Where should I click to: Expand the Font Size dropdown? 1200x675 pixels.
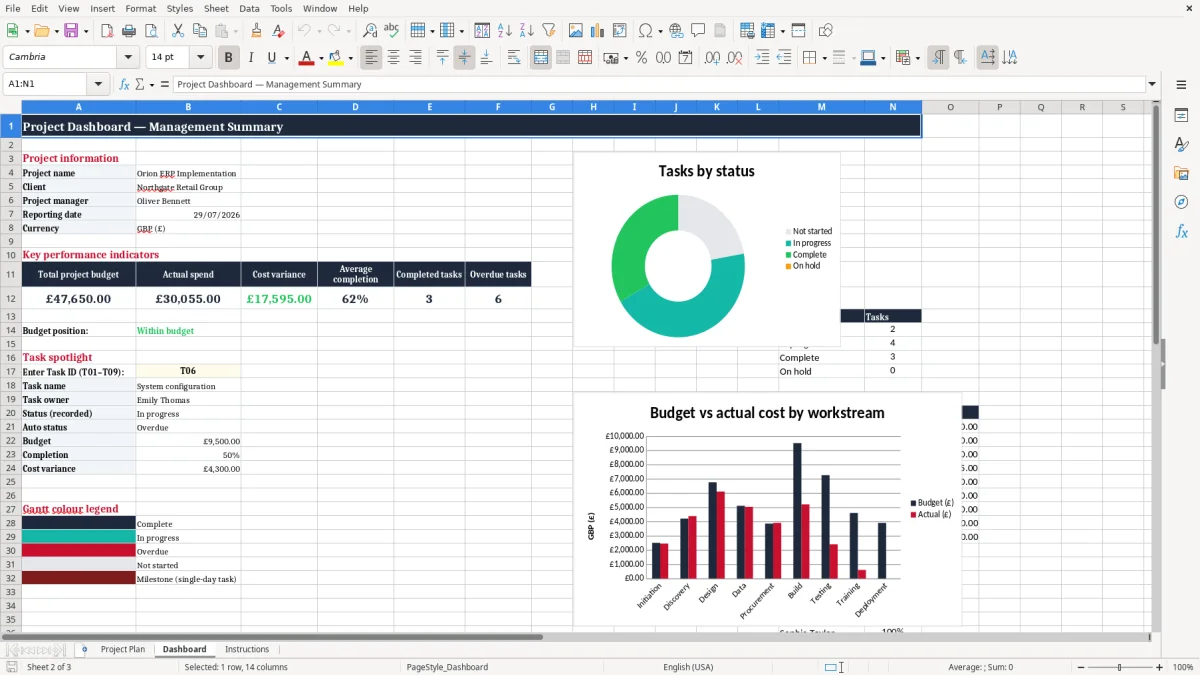(x=201, y=58)
